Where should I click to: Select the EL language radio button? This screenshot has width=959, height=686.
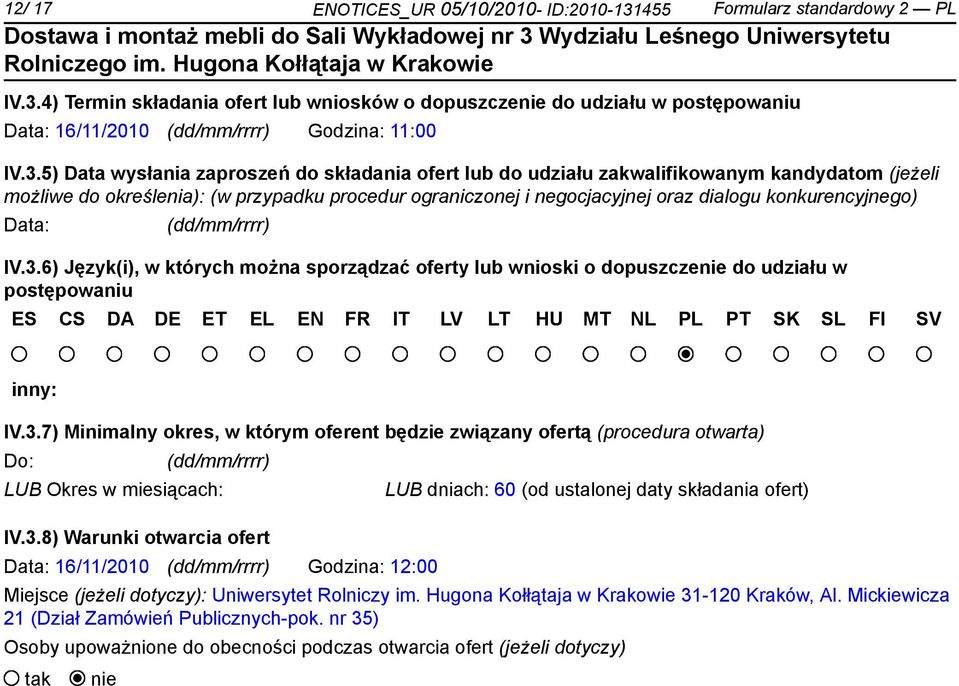tap(257, 354)
